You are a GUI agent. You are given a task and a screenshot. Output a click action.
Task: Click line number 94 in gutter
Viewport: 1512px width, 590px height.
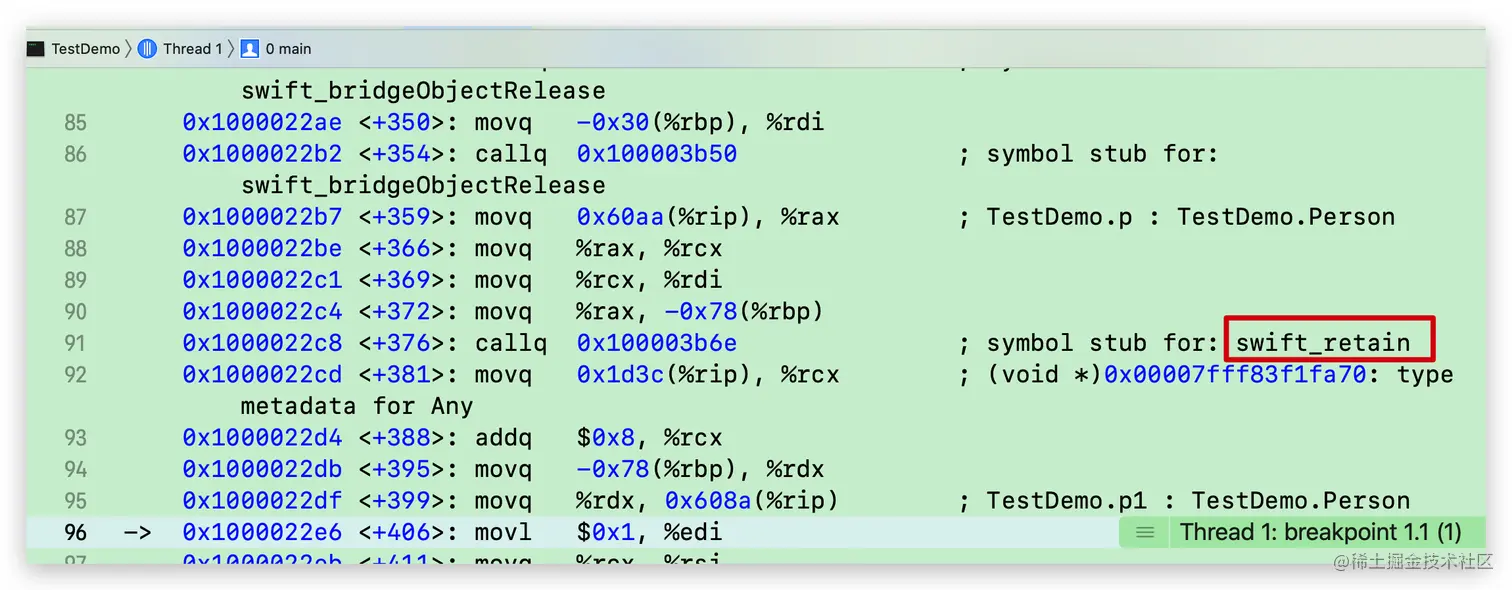75,469
